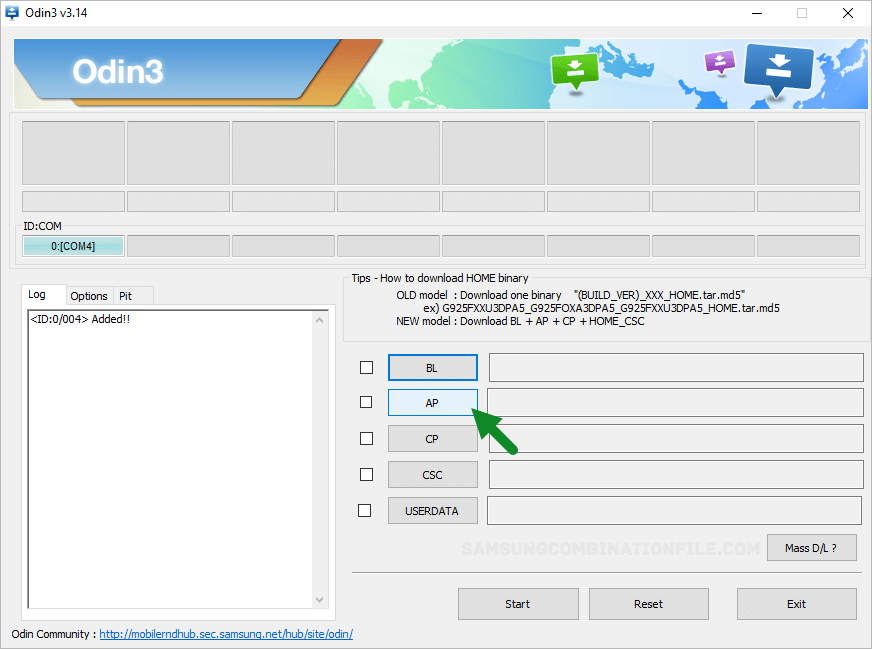Click the log scrollbar down arrow
The width and height of the screenshot is (872, 649).
319,600
